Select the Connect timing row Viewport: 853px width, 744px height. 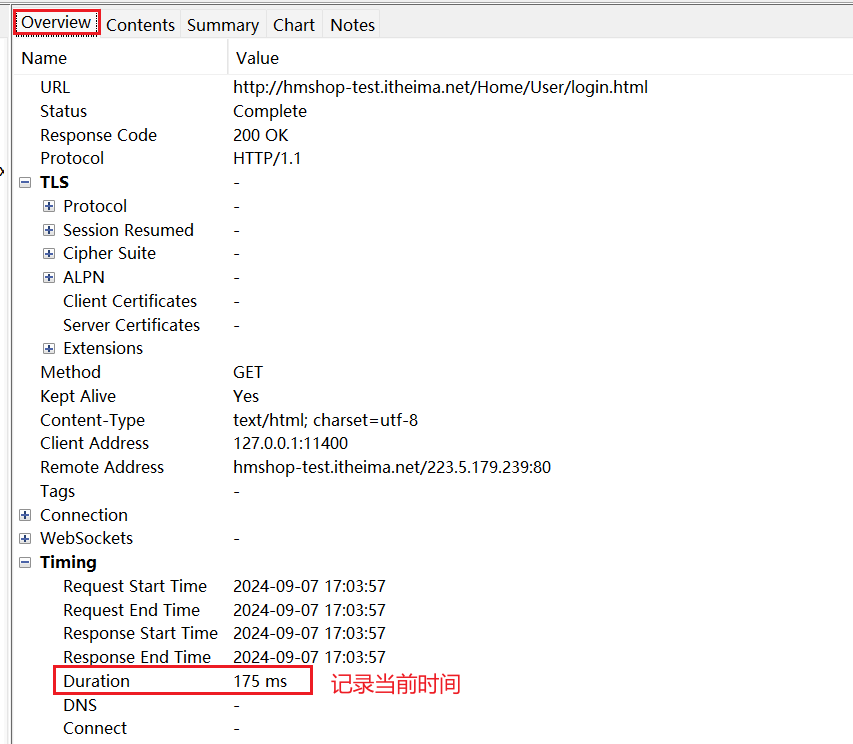[95, 728]
